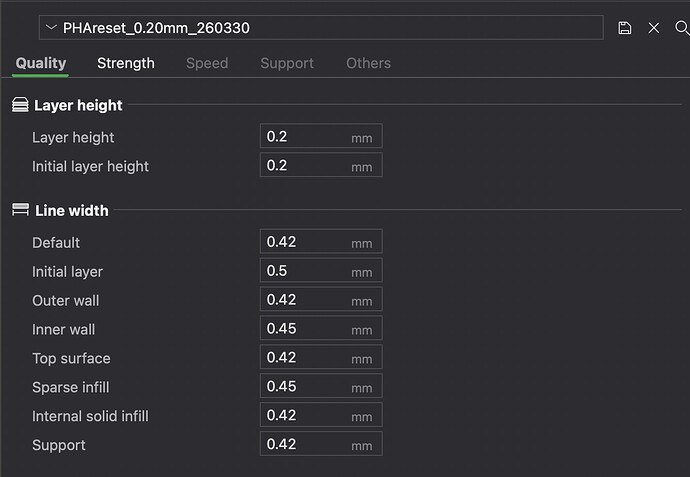
Task: Click the 'Initial layer' label under Line width
Action: coord(67,272)
